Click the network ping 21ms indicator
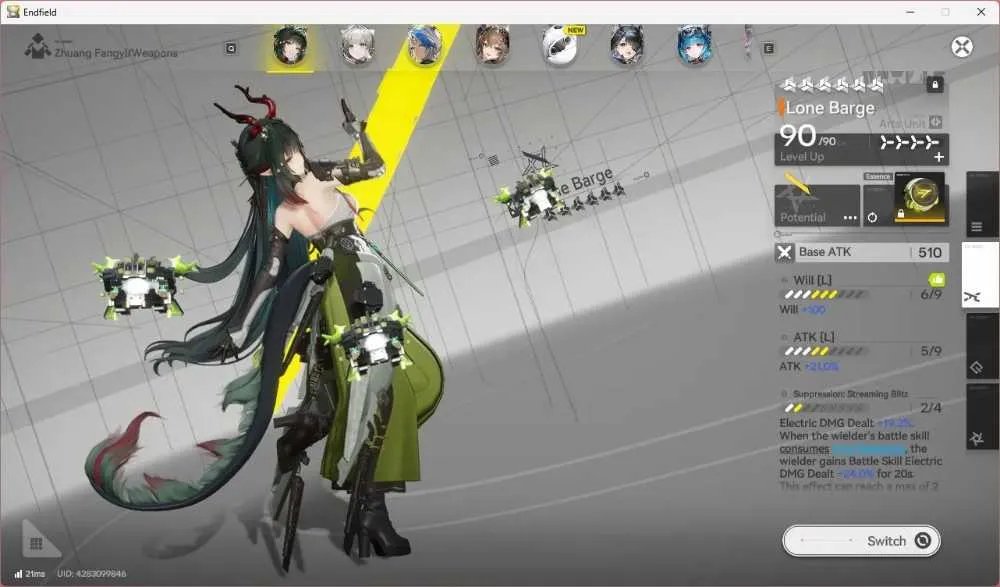Image resolution: width=1000 pixels, height=587 pixels. (30, 574)
